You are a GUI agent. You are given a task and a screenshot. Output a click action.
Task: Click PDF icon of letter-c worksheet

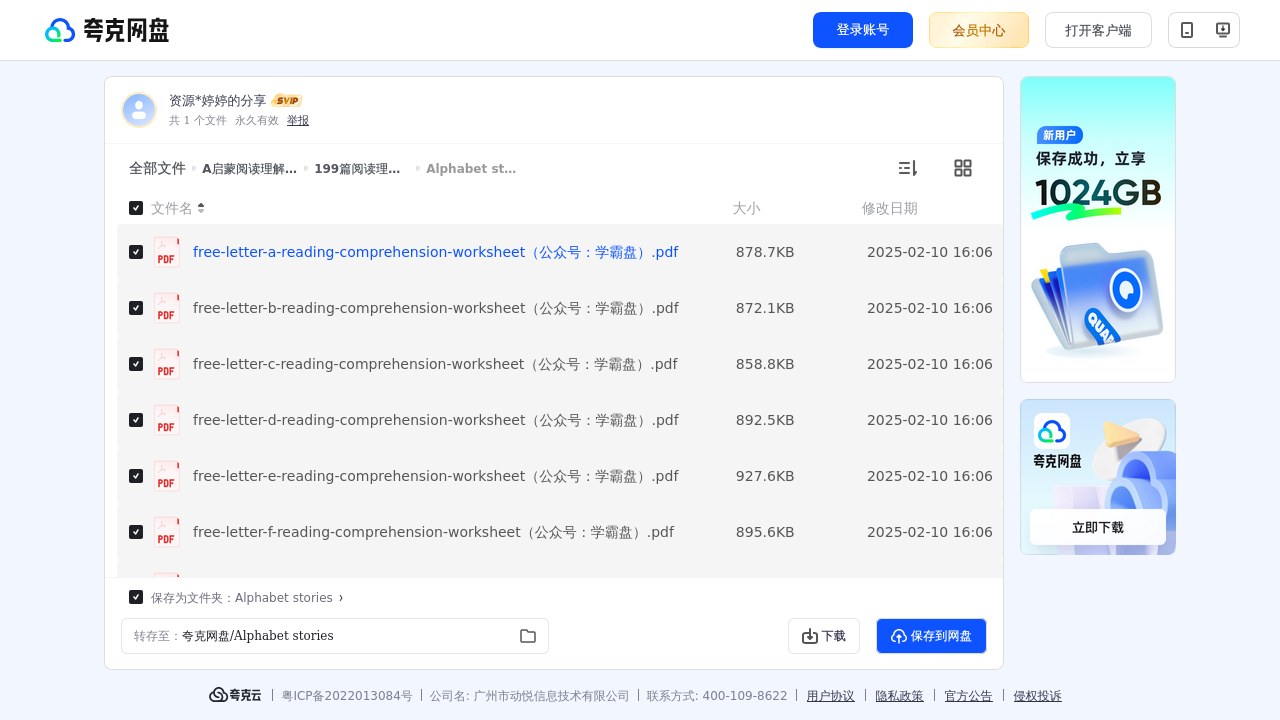166,364
